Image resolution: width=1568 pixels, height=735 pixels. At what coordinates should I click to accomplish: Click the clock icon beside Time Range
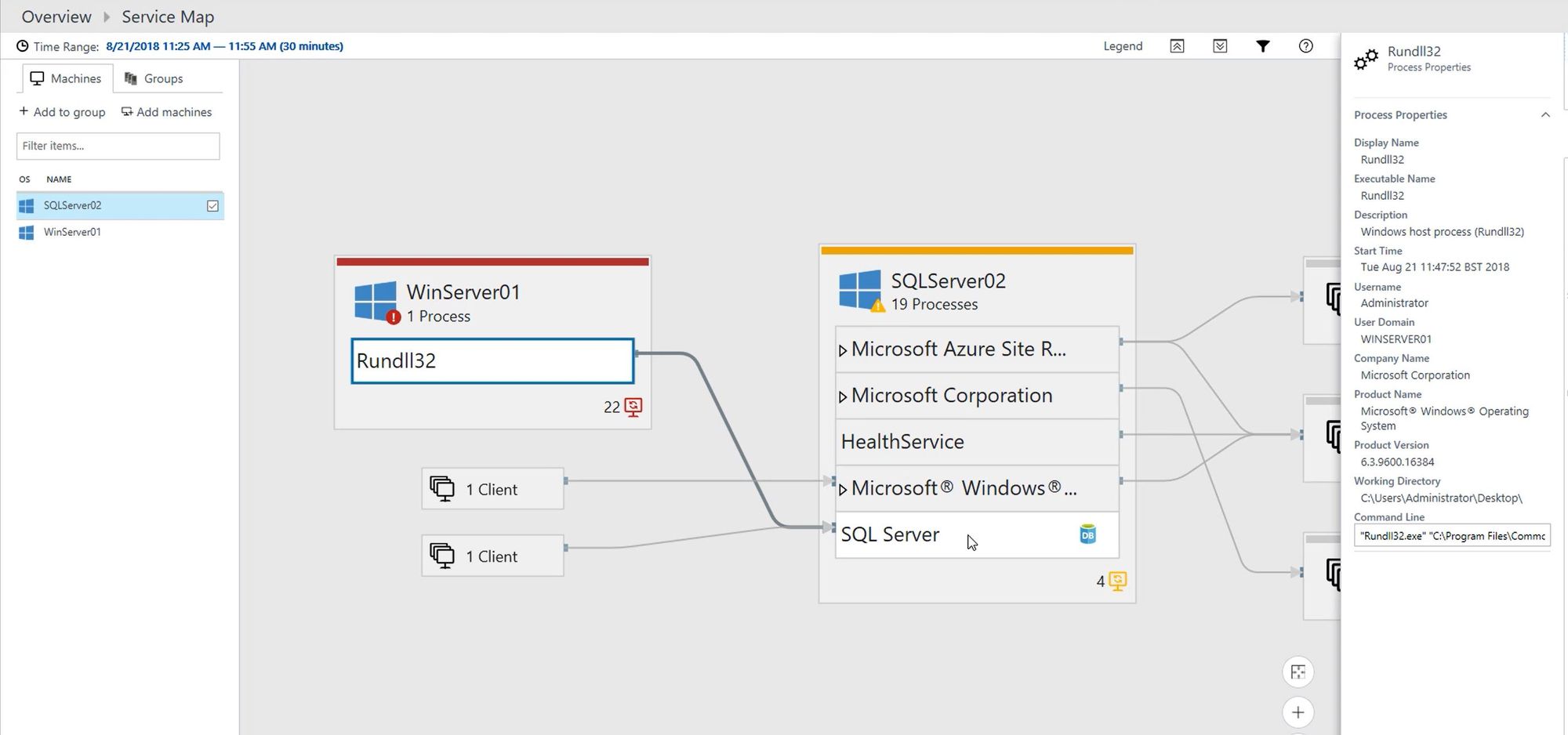click(23, 46)
